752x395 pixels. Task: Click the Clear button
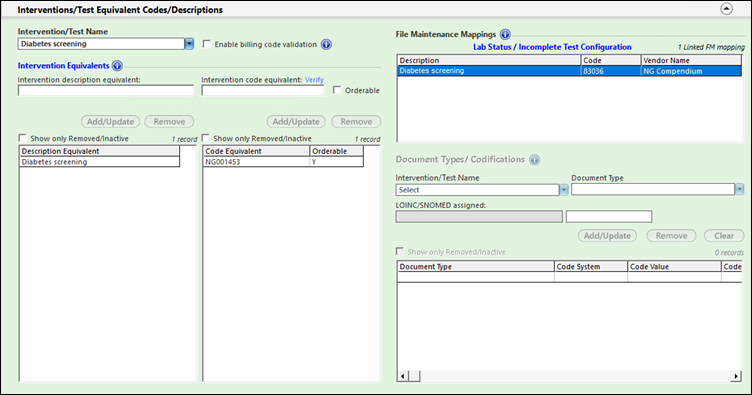pyautogui.click(x=724, y=236)
